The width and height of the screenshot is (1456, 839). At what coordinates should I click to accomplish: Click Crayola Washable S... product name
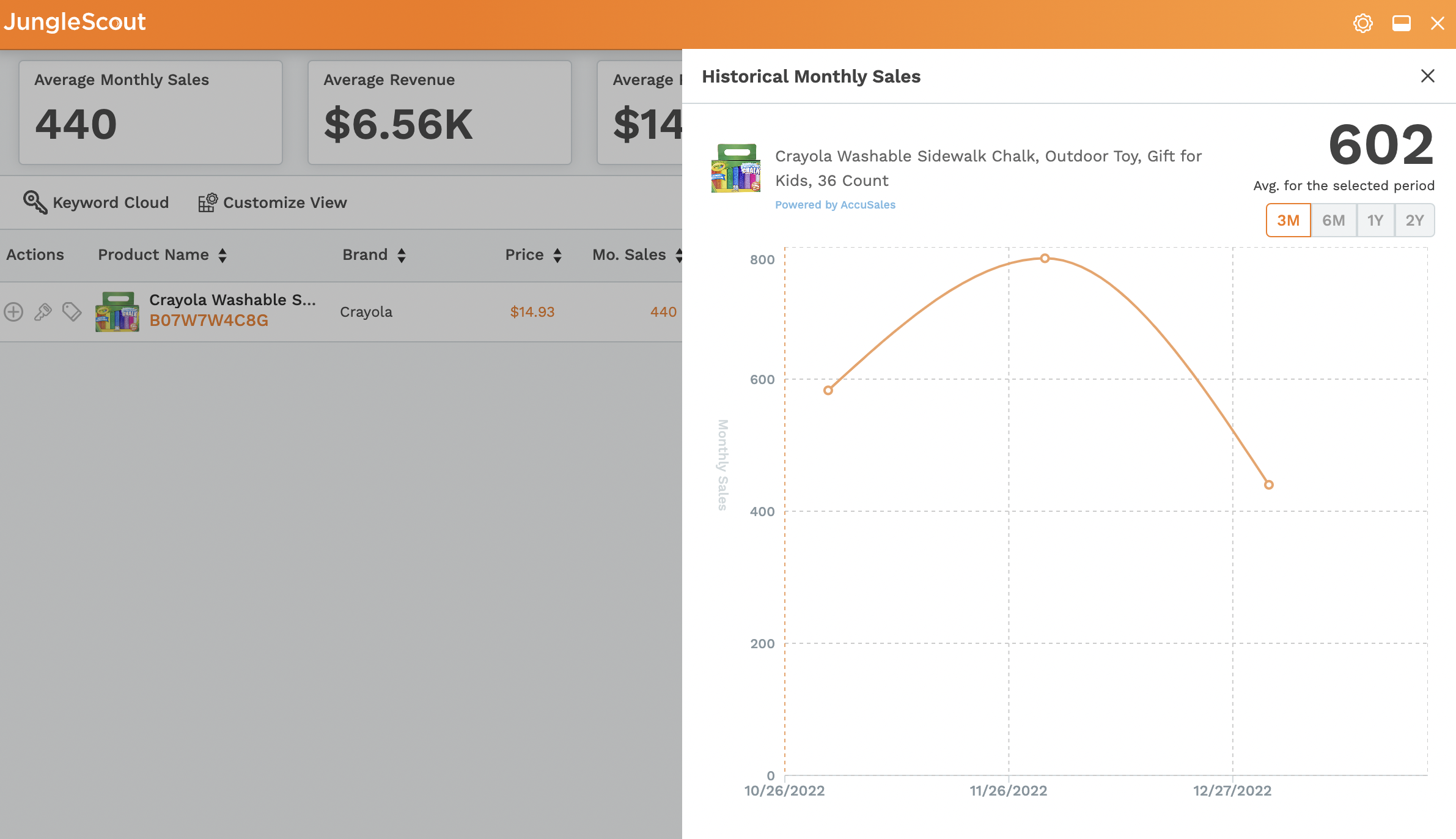[x=232, y=300]
